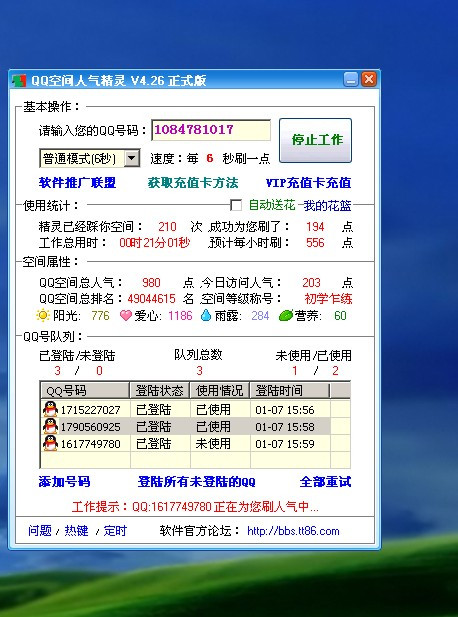Screen dimensions: 458x617
Task: Open the VIP充值卡充值 link
Action: pos(308,183)
